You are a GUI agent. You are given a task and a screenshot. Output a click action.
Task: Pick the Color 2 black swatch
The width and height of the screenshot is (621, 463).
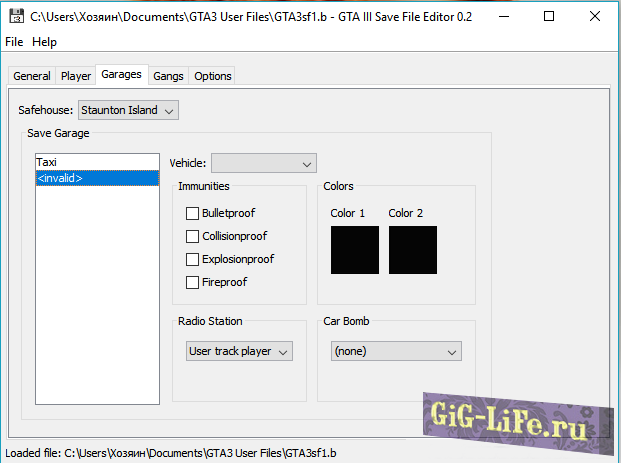coord(413,250)
